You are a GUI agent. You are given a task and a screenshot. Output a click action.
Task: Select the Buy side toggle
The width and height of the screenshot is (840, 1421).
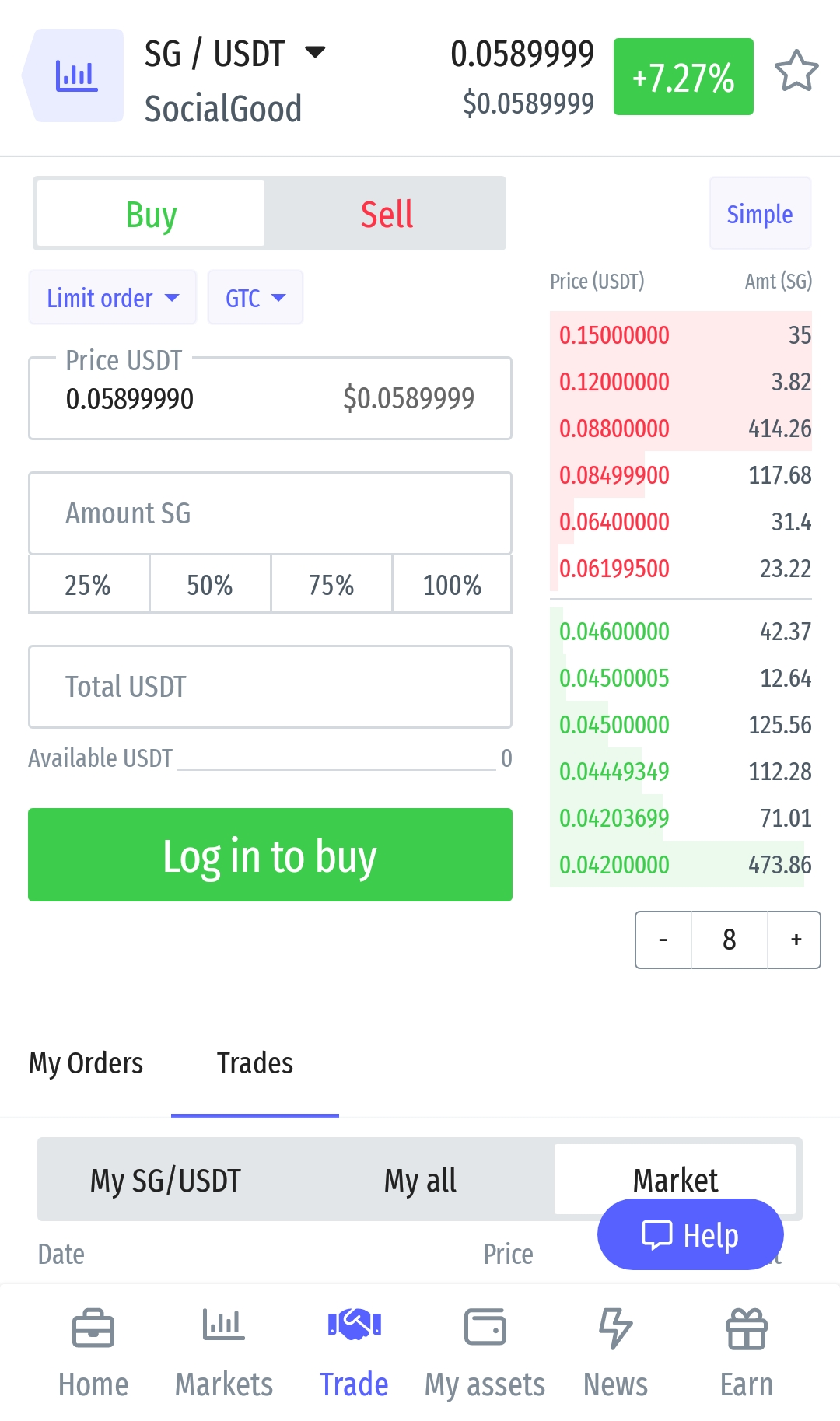(152, 214)
